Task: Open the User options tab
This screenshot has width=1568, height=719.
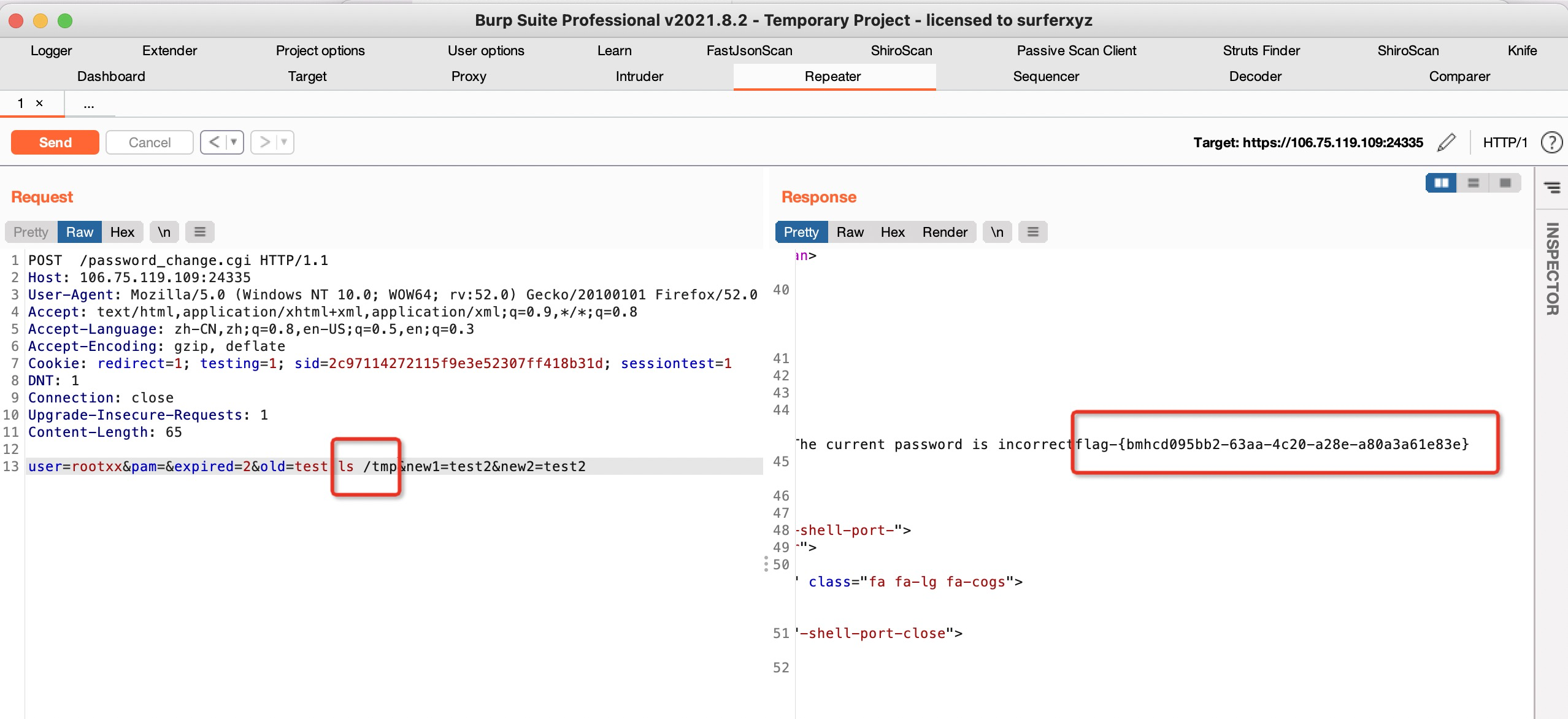Action: click(486, 51)
